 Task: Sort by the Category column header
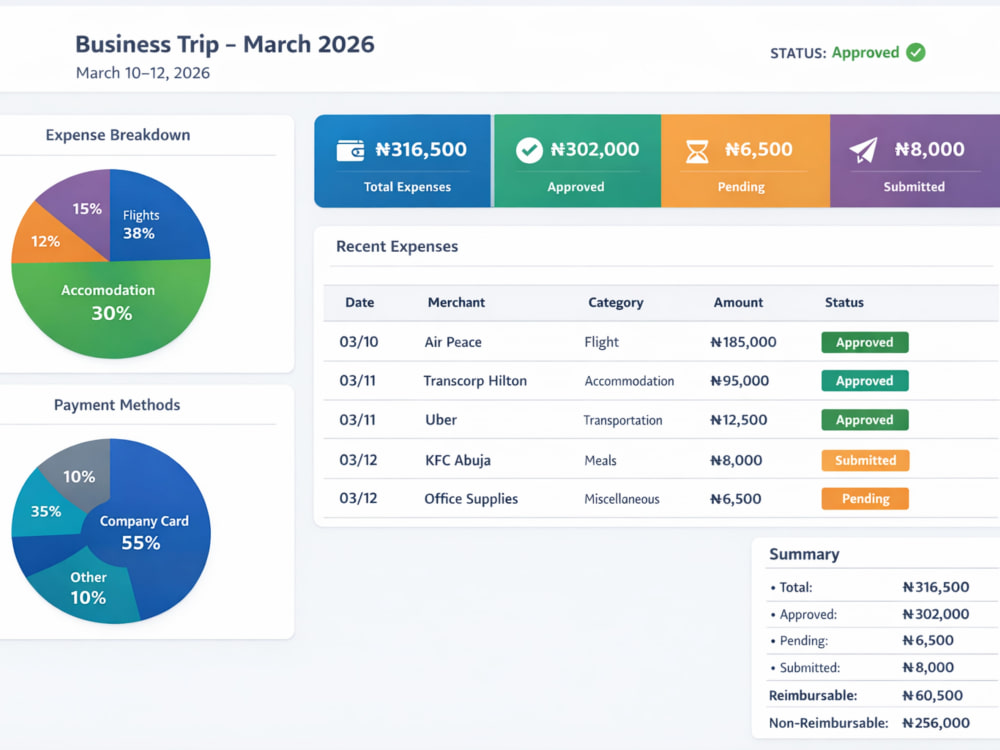615,303
